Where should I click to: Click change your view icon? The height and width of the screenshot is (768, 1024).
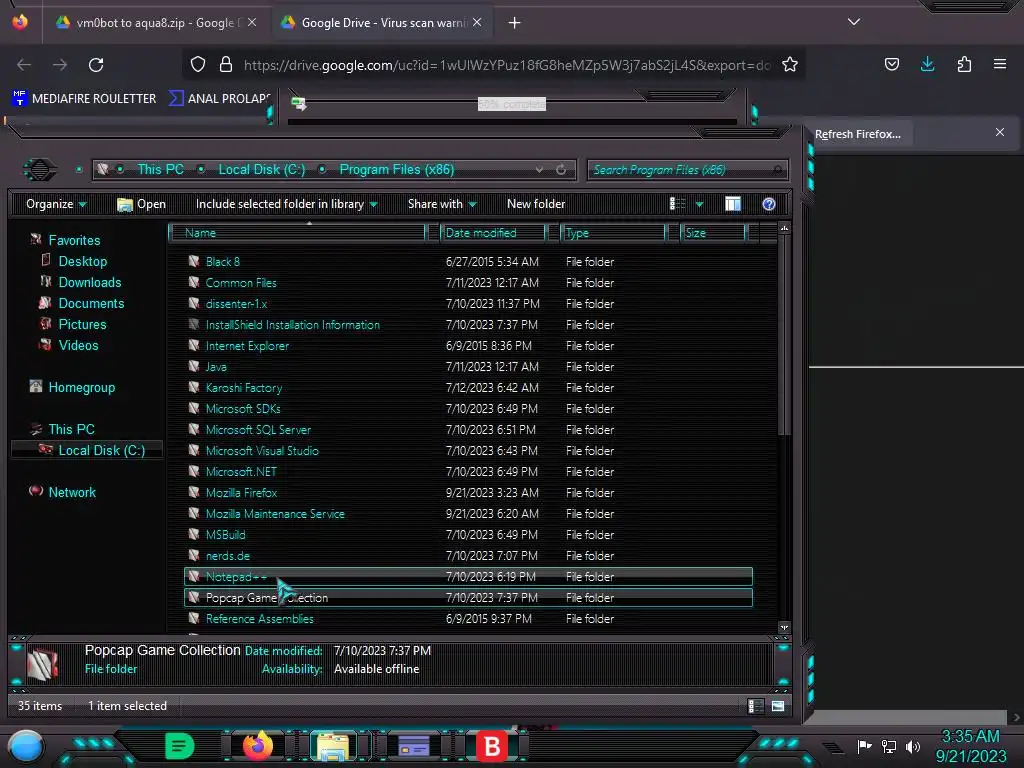coord(677,204)
